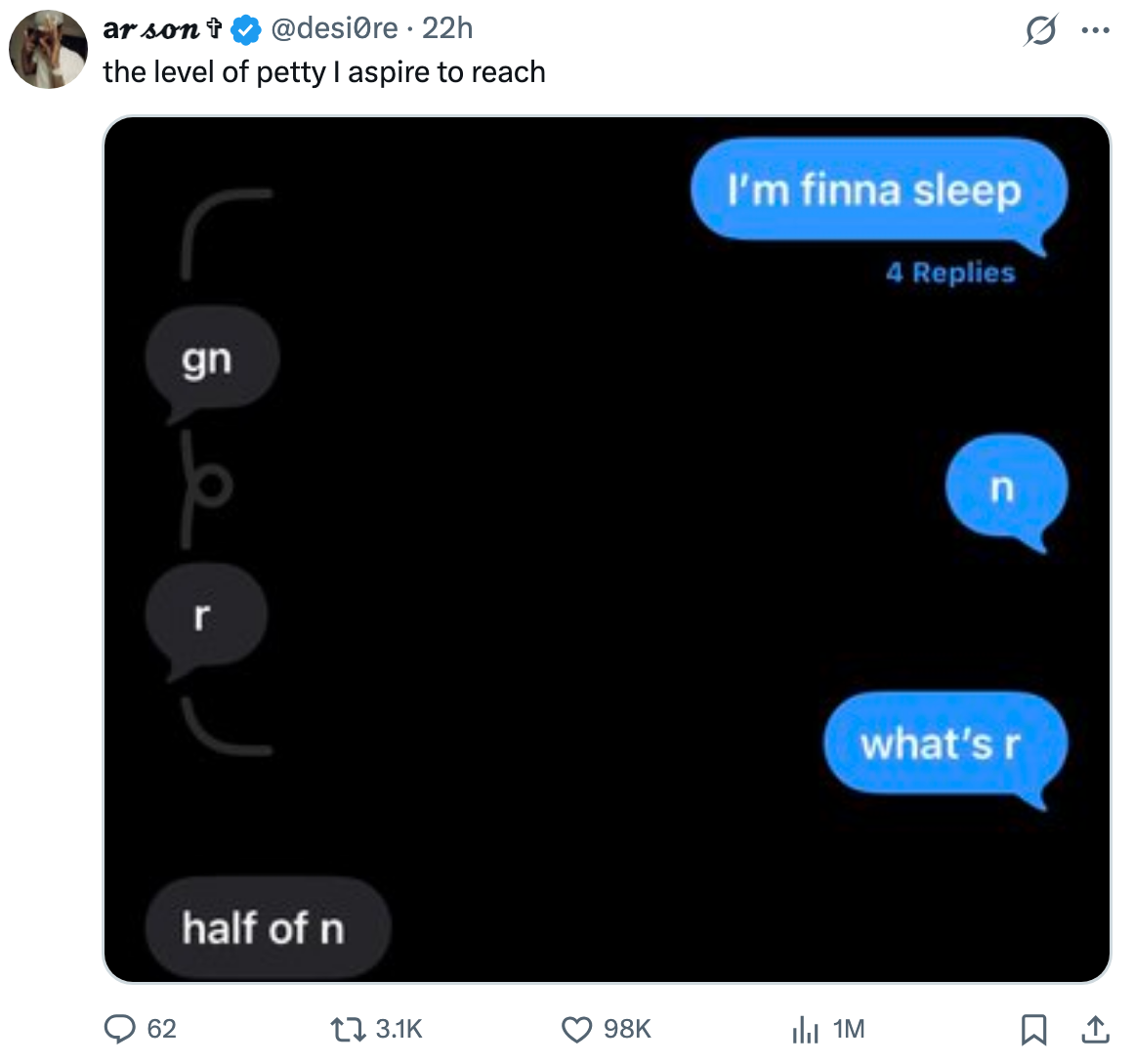The width and height of the screenshot is (1134, 1064).
Task: Click the tweet caption text
Action: coord(324,72)
